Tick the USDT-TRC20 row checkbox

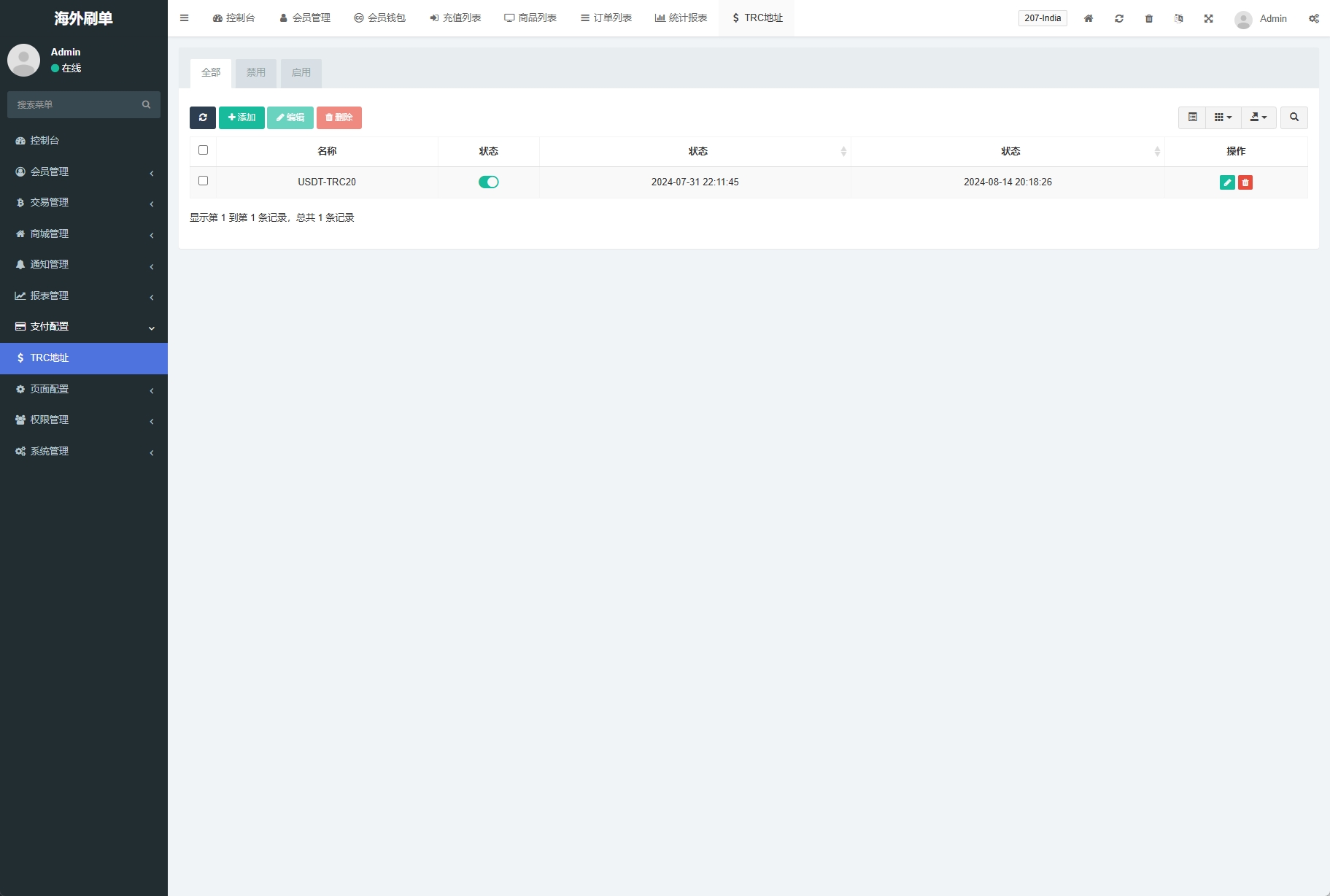point(203,181)
